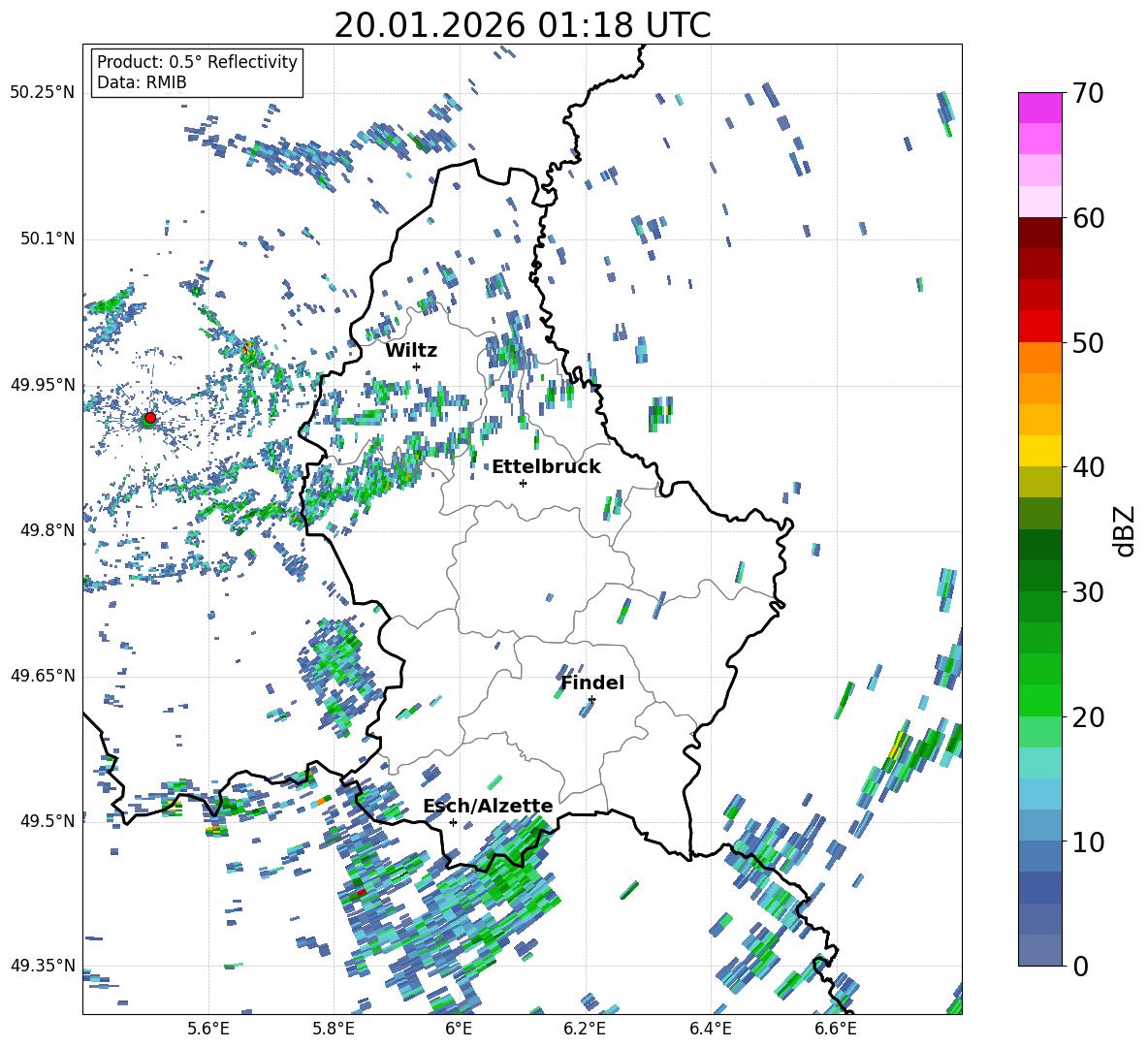Pick the bright red colorbar segment above 50
The image size is (1148, 1048).
1039,327
